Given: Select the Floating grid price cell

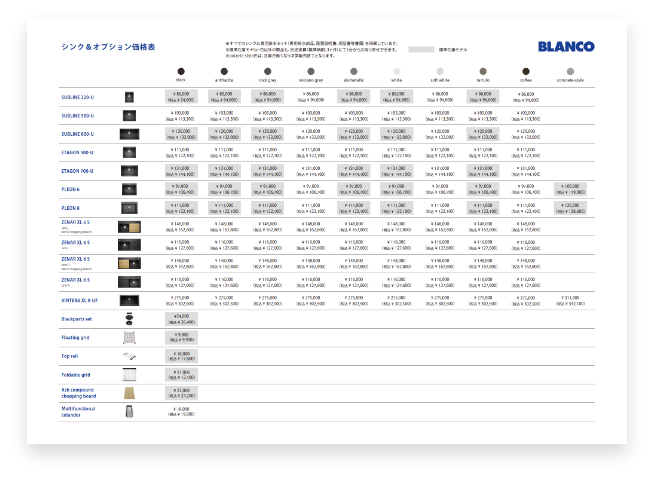Looking at the screenshot, I should click(181, 337).
